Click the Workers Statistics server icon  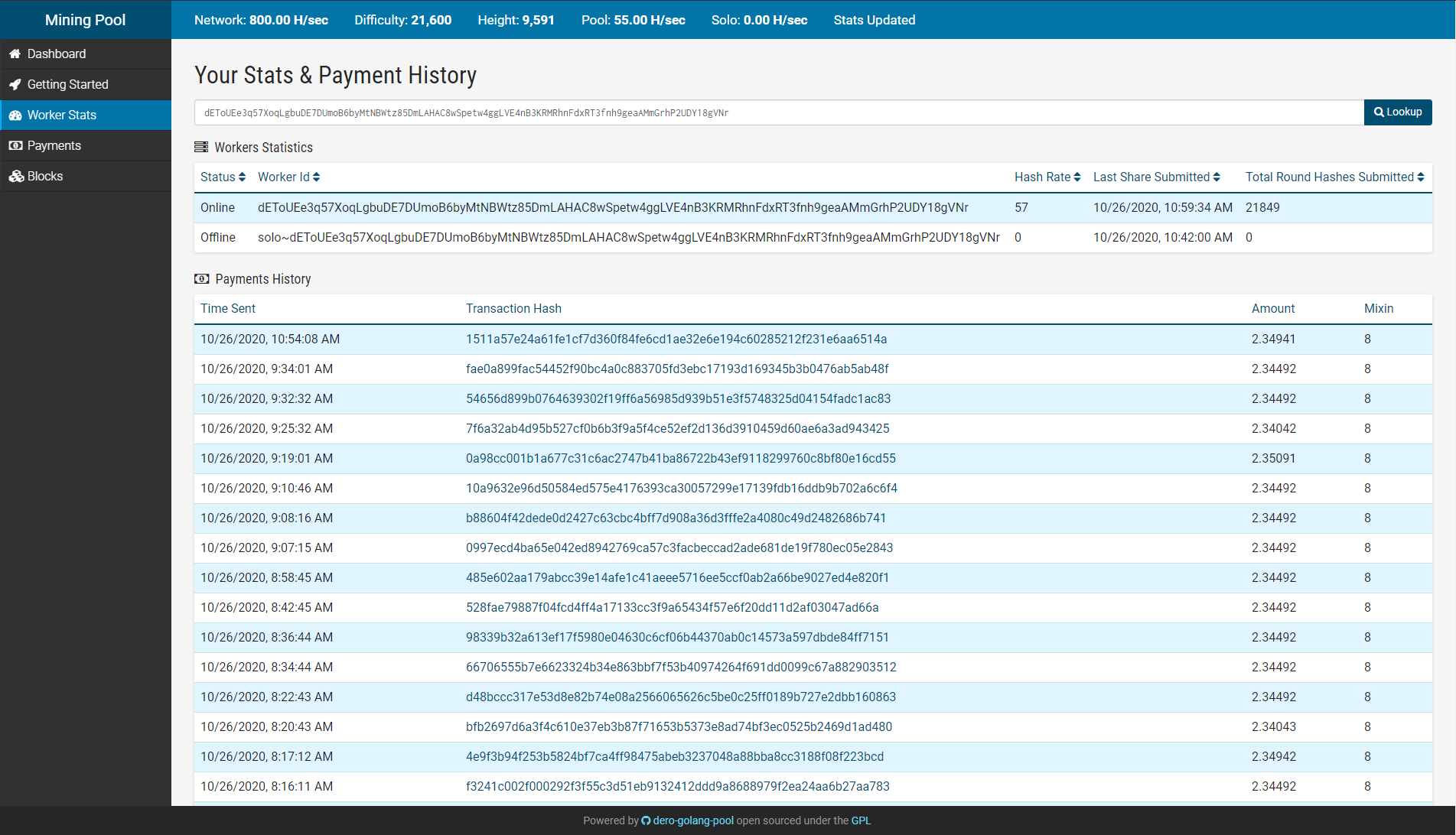(x=201, y=147)
